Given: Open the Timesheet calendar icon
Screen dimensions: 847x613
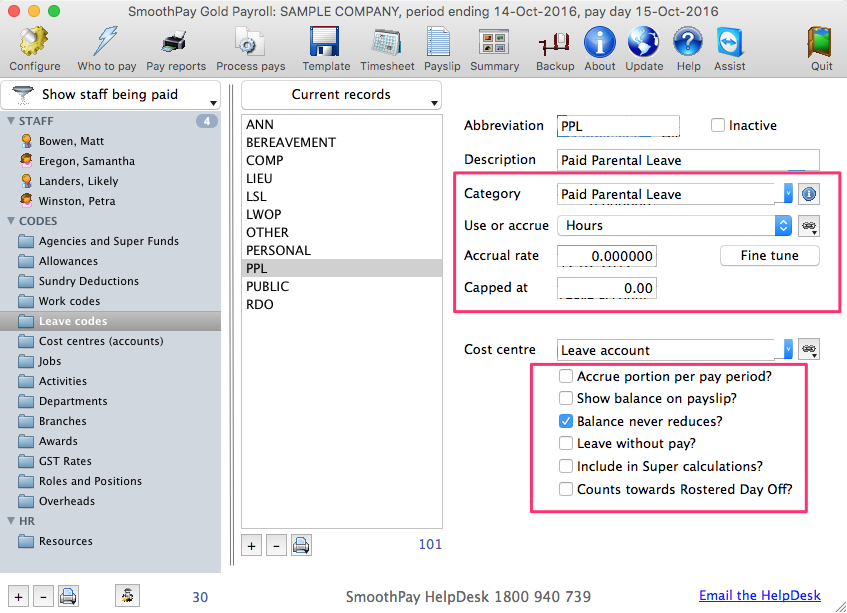Looking at the screenshot, I should pyautogui.click(x=387, y=49).
